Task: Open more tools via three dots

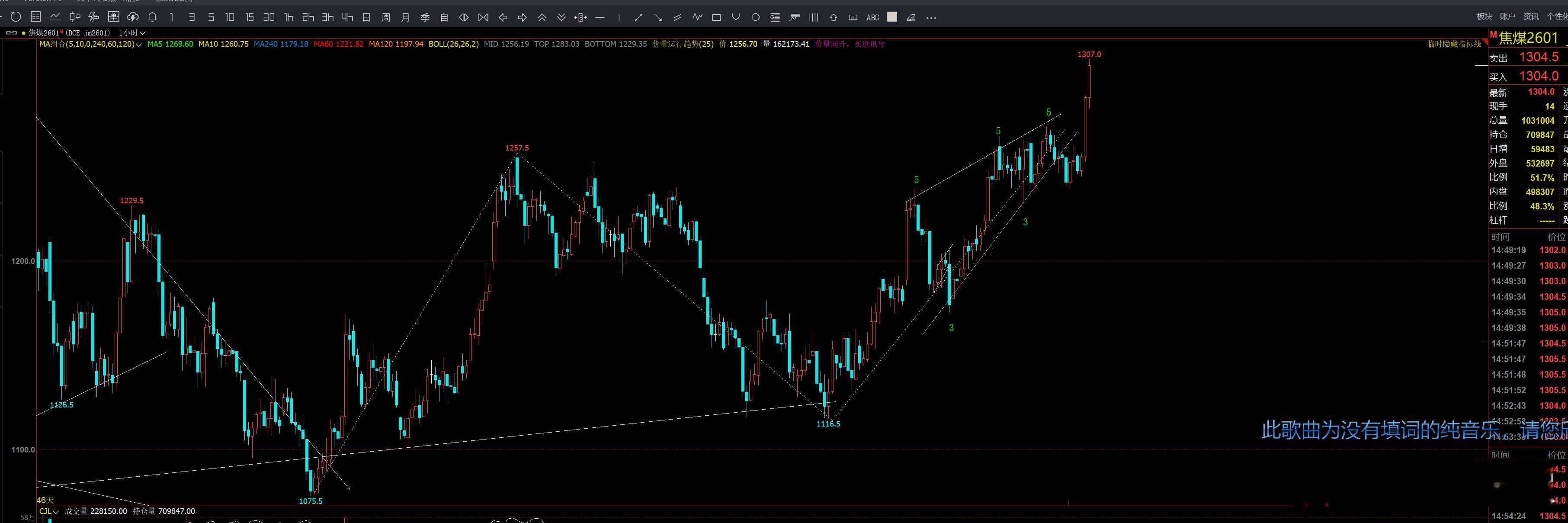Action: (x=931, y=18)
